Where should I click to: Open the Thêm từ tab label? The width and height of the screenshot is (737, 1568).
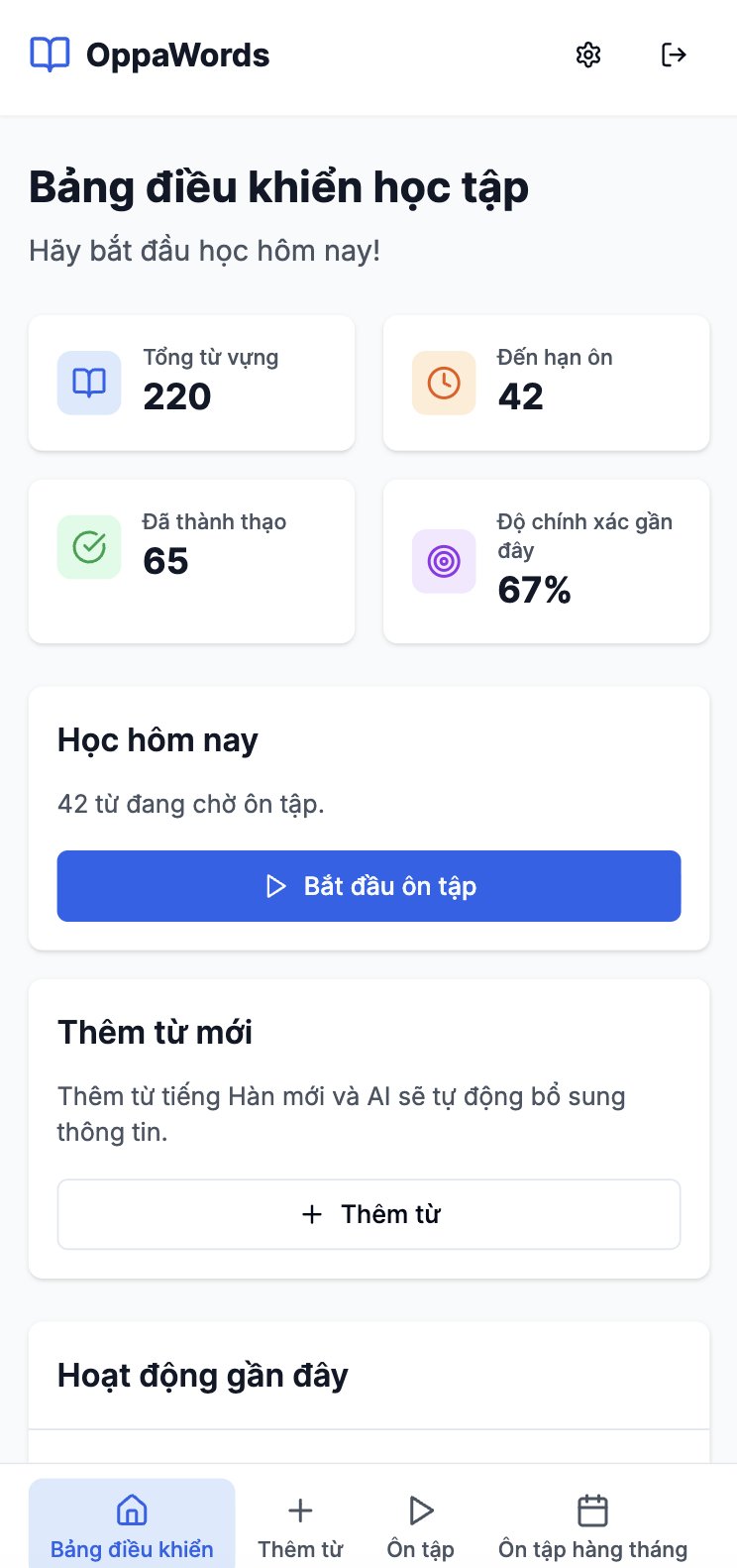[300, 1549]
